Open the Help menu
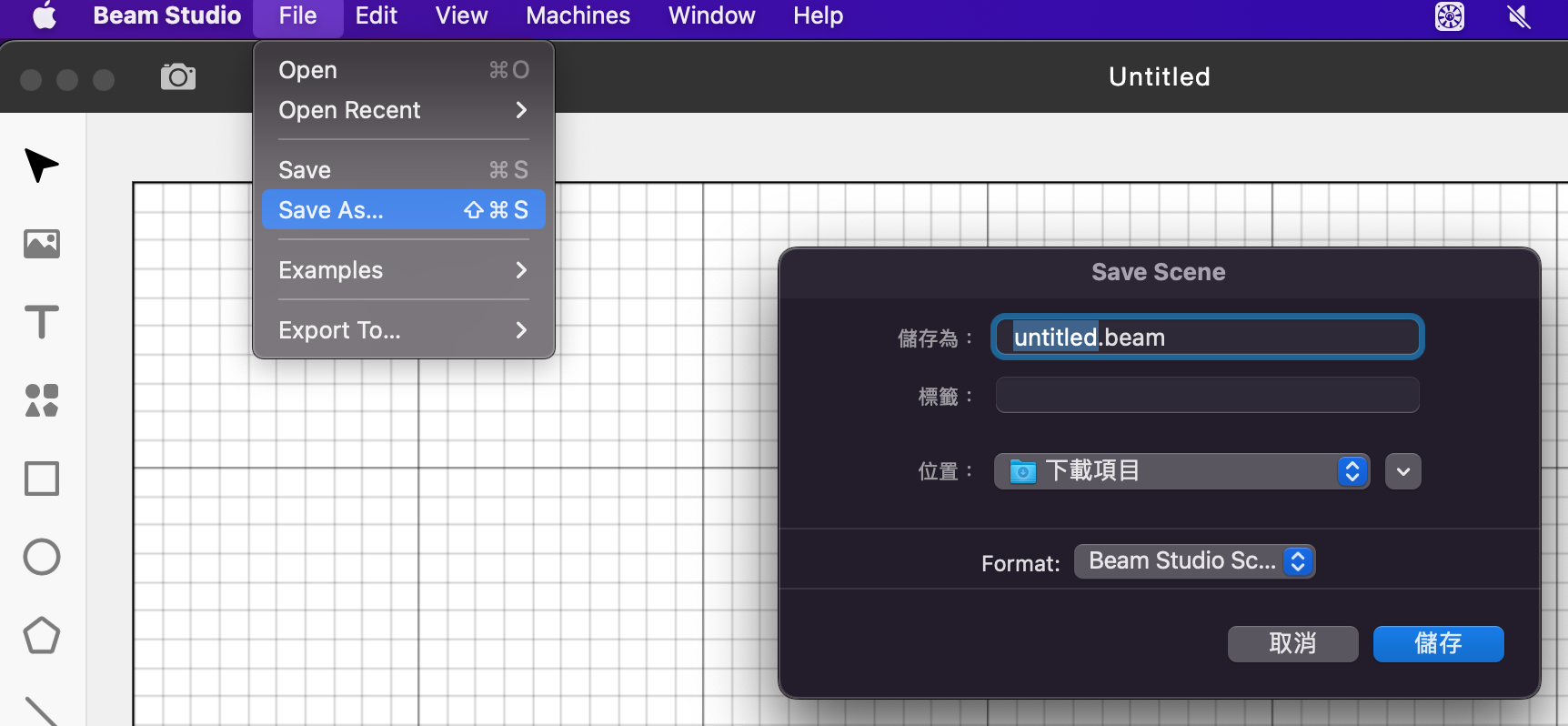The image size is (1568, 726). [x=819, y=15]
